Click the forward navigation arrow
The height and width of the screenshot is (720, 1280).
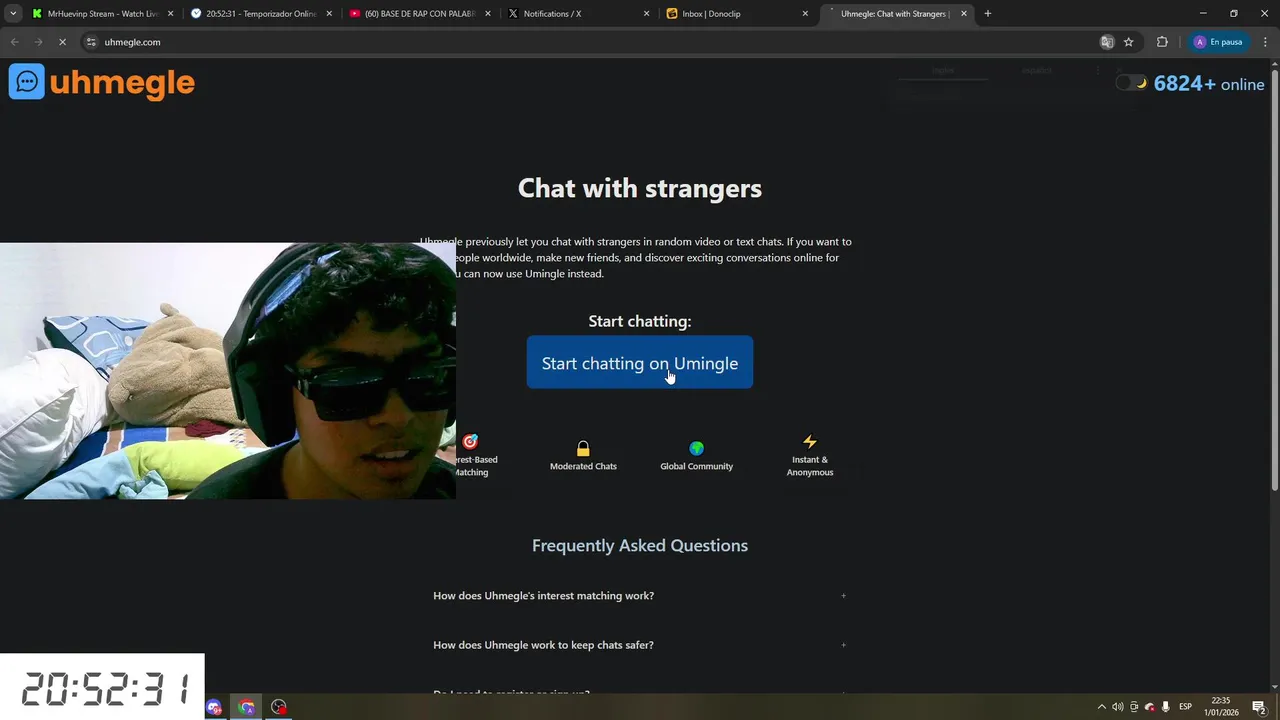tap(38, 42)
